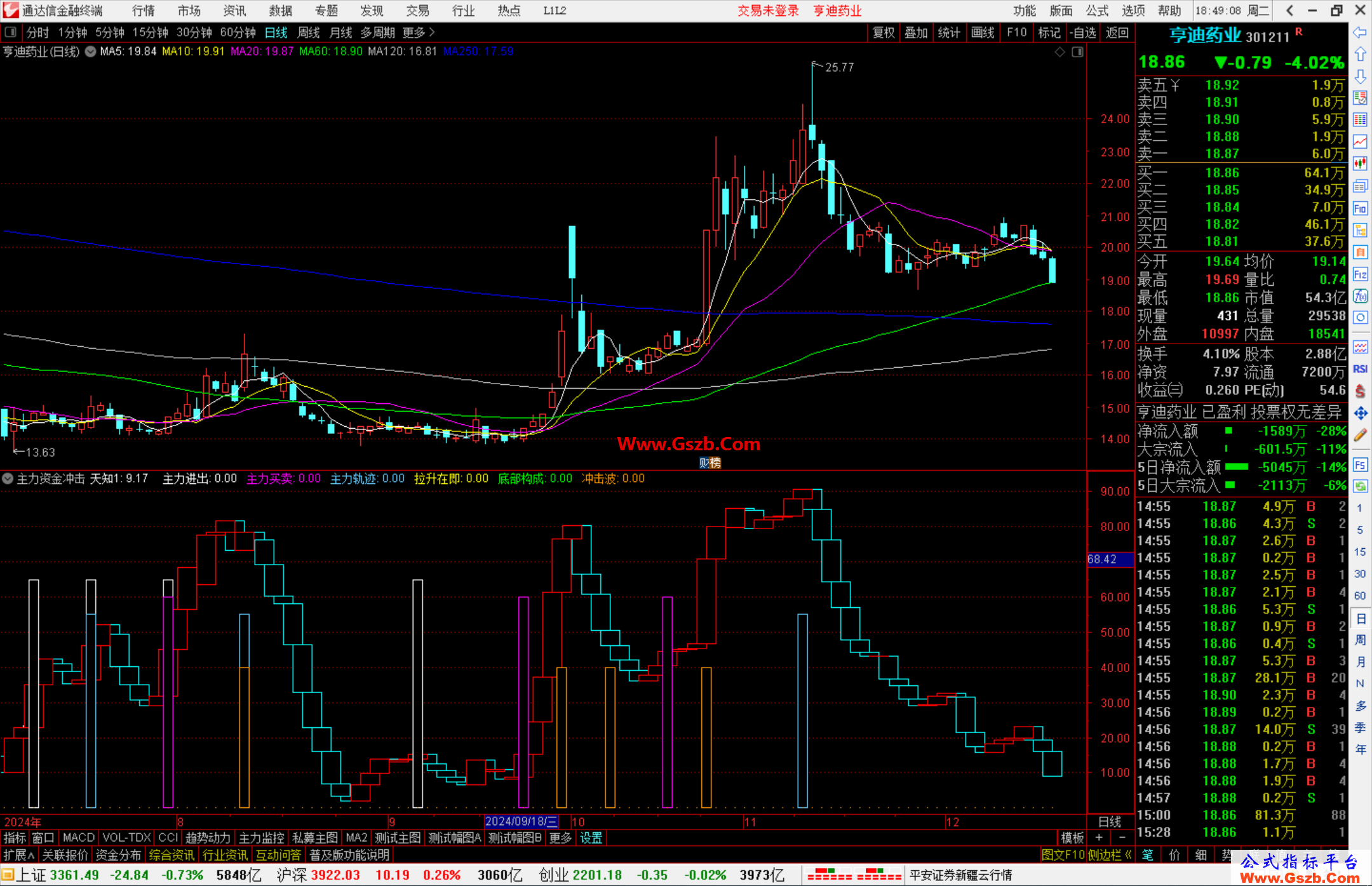Expand the 更多 timeframe options
The height and width of the screenshot is (886, 1372).
pyautogui.click(x=419, y=32)
